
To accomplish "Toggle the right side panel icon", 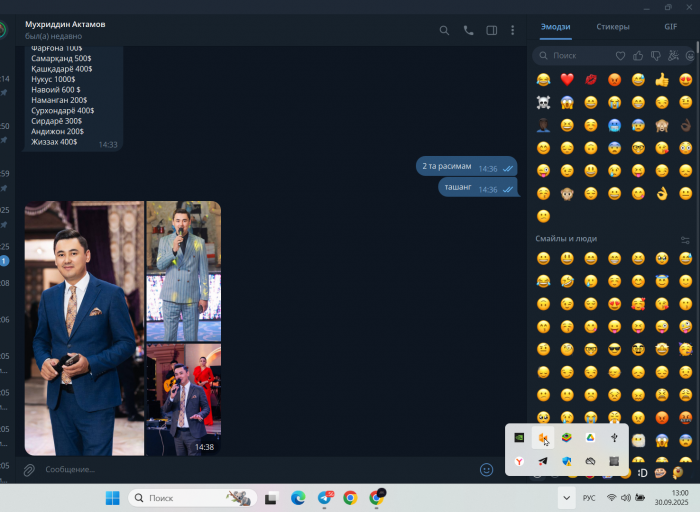I will click(x=492, y=30).
